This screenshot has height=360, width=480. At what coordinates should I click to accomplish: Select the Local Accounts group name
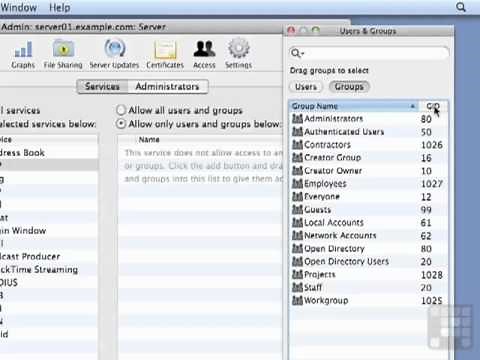[334, 222]
